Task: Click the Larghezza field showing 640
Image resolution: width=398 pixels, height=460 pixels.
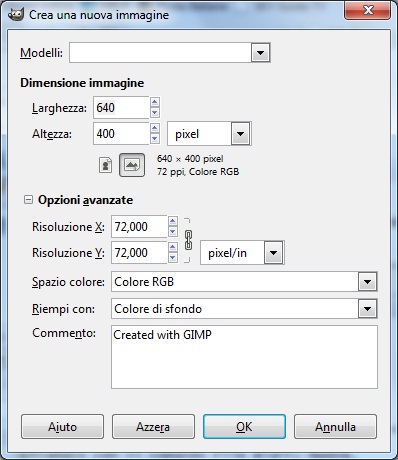Action: point(121,107)
